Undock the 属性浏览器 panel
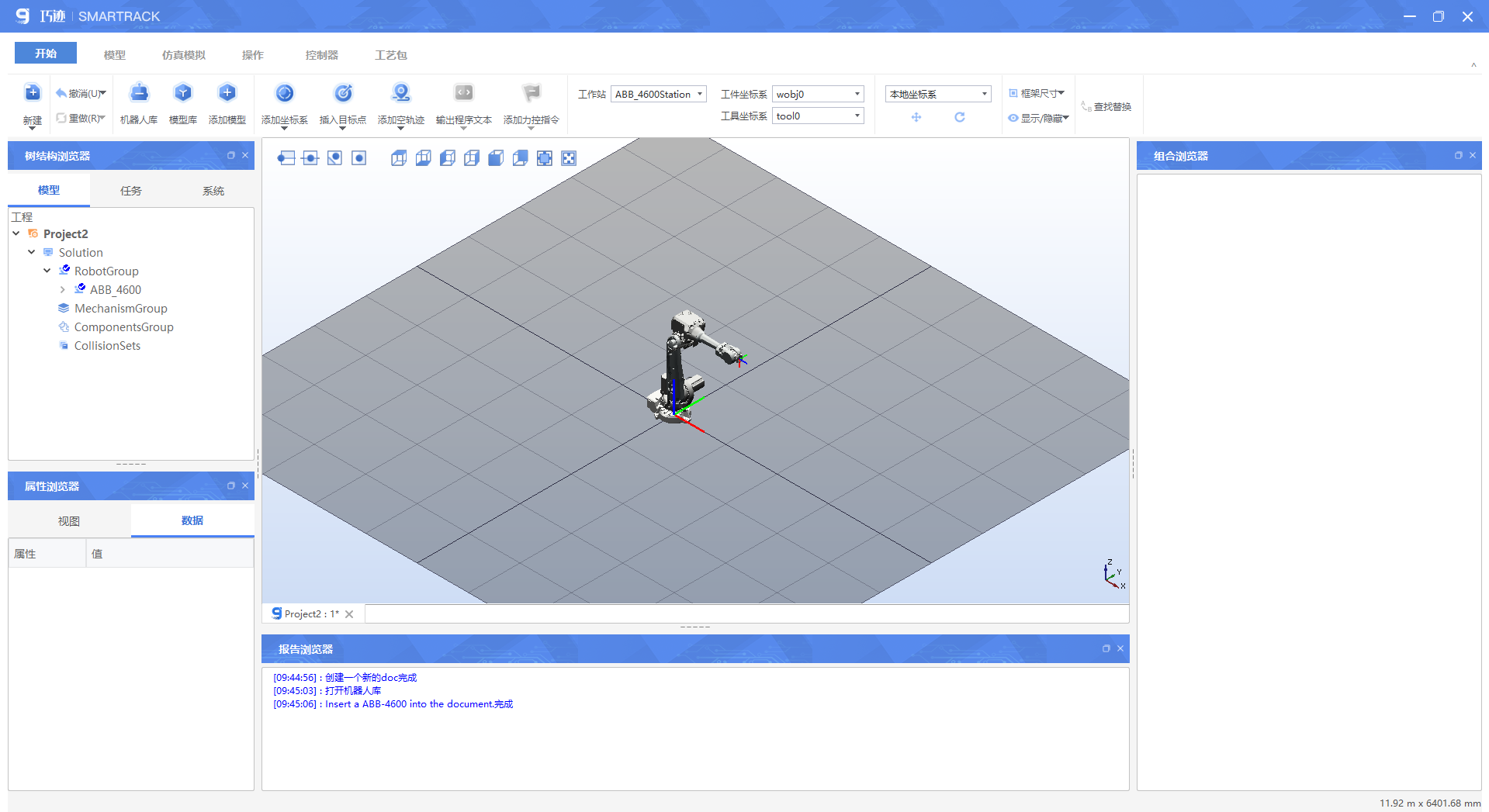The height and width of the screenshot is (812, 1489). coord(230,485)
